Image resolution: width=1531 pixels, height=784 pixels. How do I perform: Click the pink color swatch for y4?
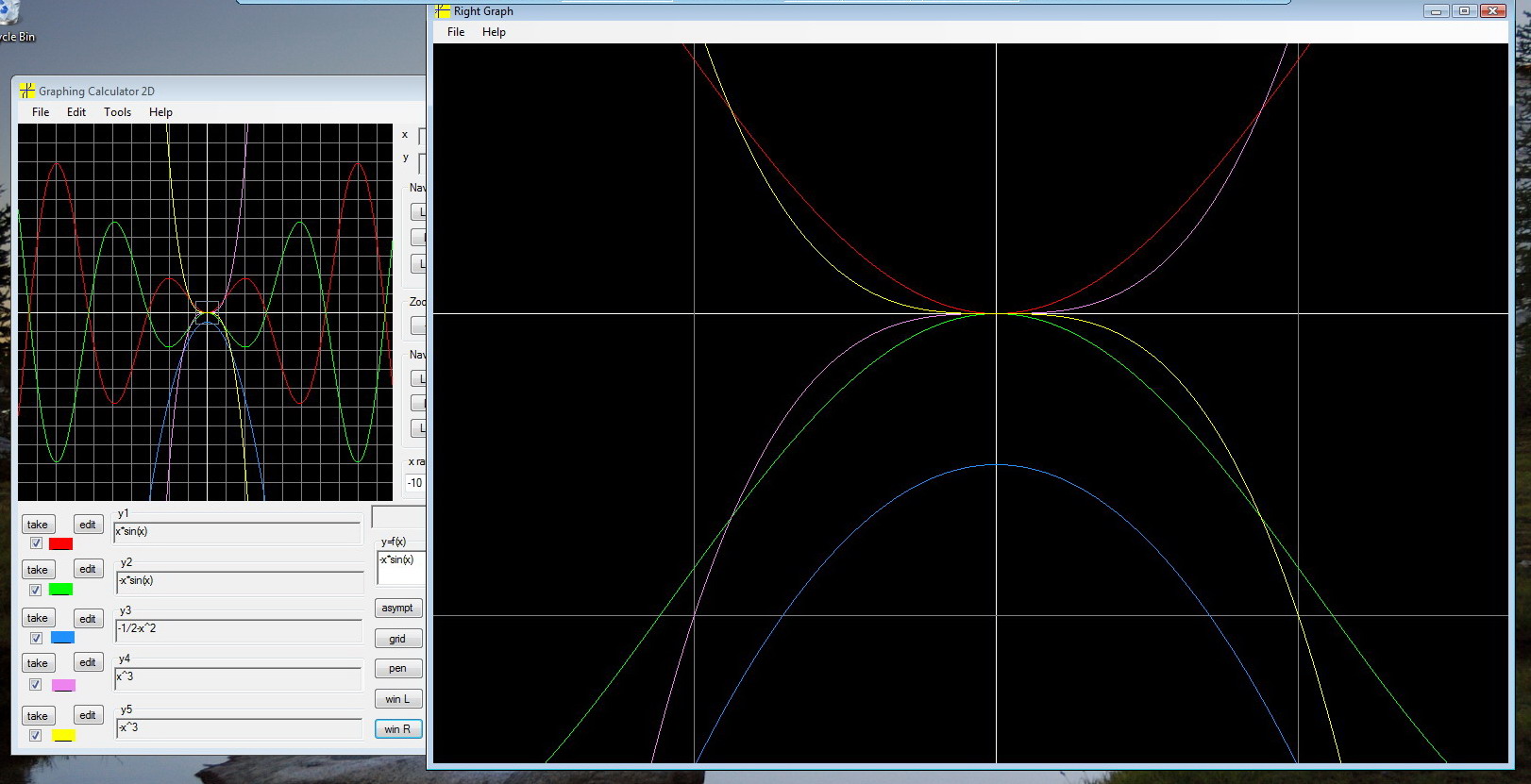tap(63, 685)
